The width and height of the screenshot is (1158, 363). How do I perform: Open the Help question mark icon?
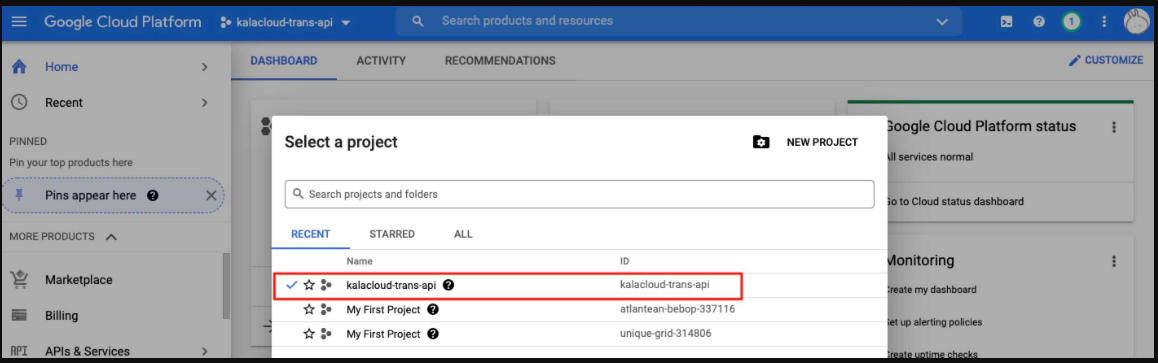tap(1038, 22)
